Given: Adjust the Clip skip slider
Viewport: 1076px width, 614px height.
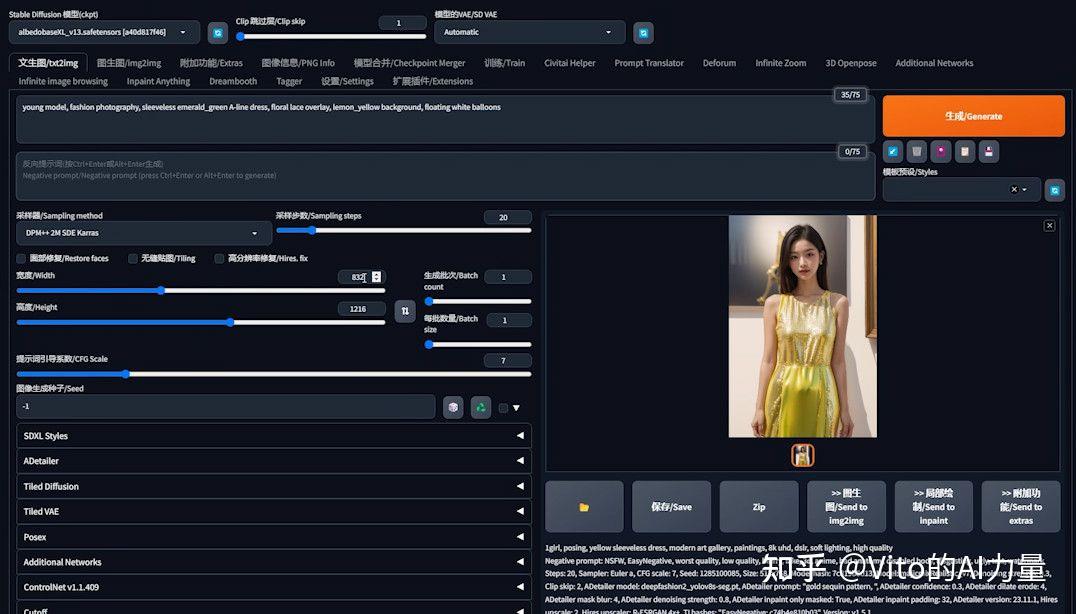Looking at the screenshot, I should point(331,36).
